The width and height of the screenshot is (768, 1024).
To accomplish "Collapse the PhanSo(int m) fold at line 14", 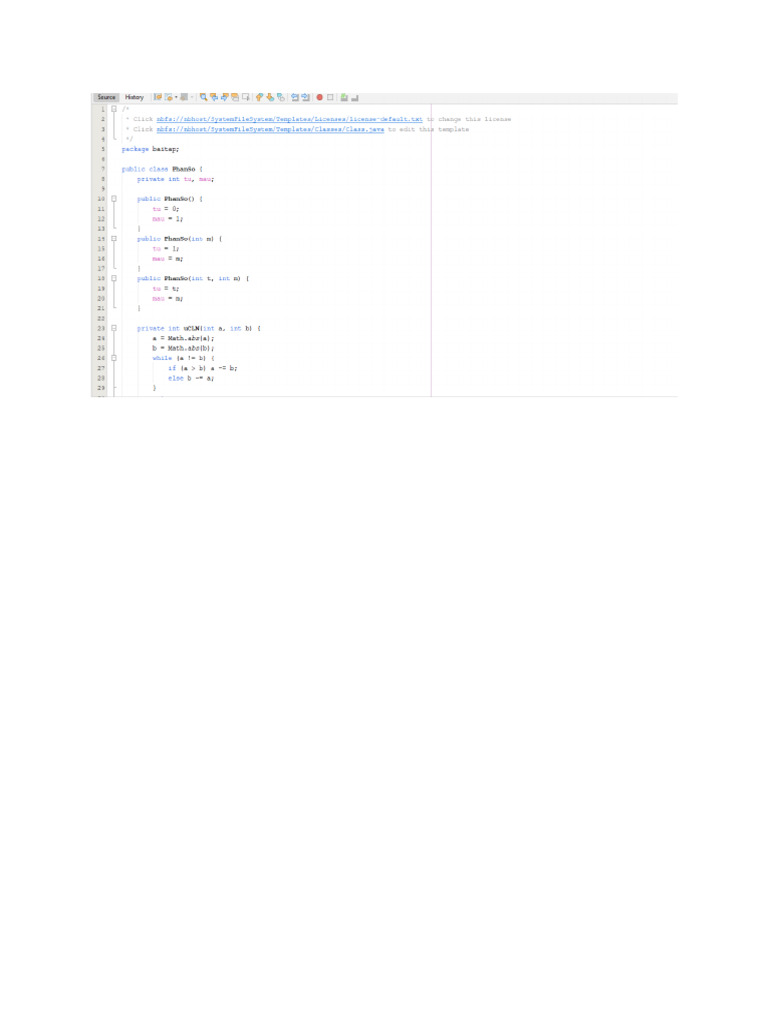I will tap(114, 238).
